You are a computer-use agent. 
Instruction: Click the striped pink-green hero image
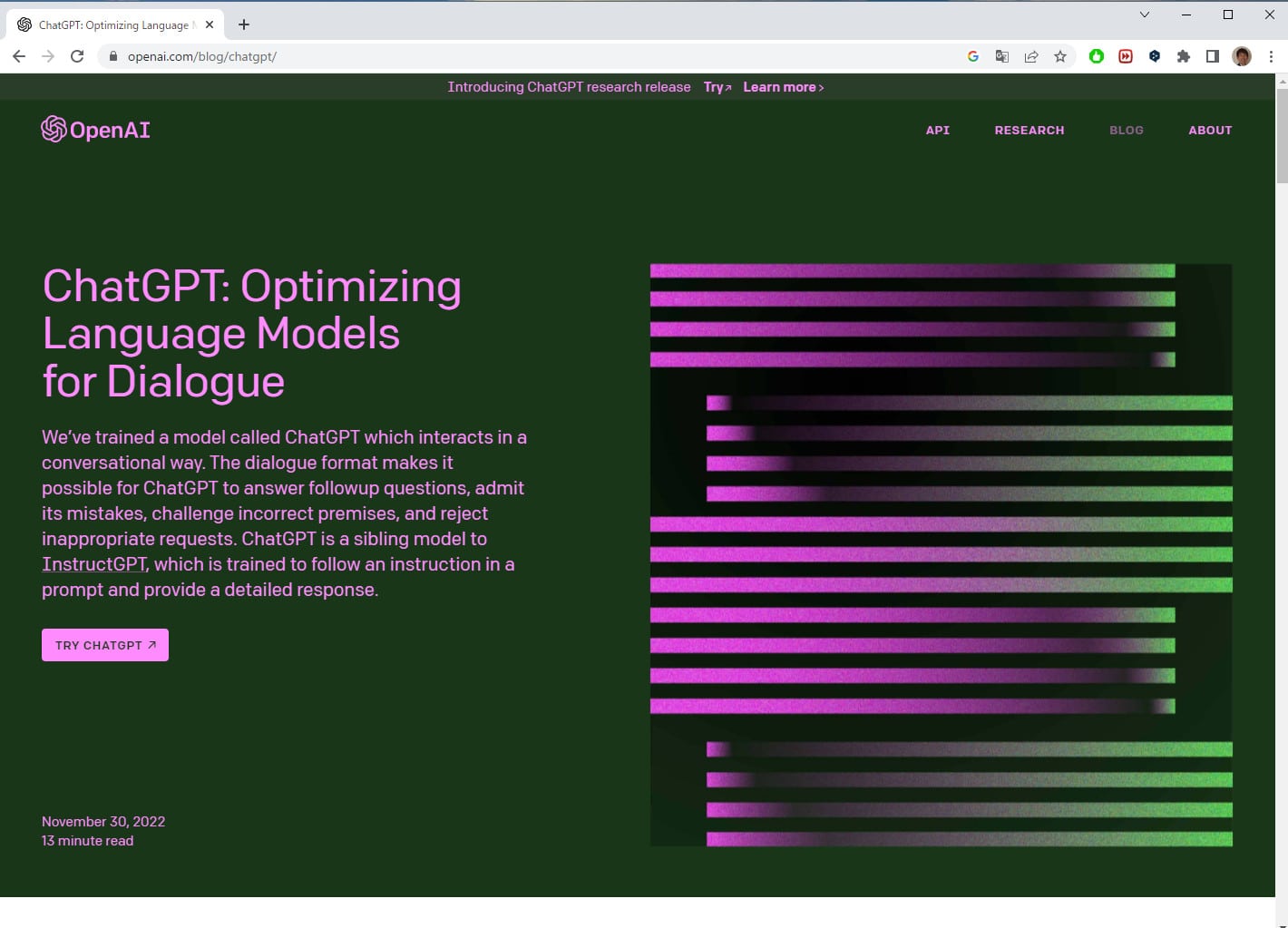[x=942, y=555]
